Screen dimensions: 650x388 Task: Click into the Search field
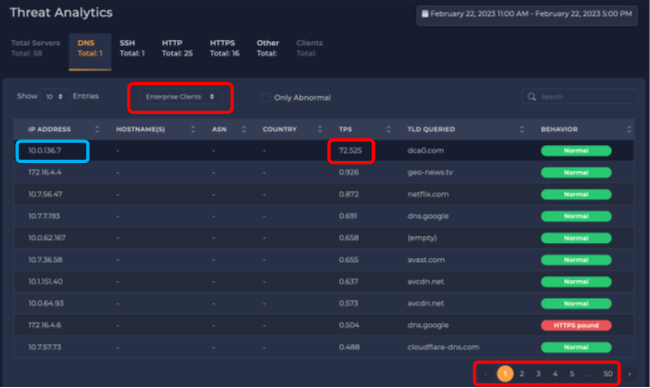(580, 97)
